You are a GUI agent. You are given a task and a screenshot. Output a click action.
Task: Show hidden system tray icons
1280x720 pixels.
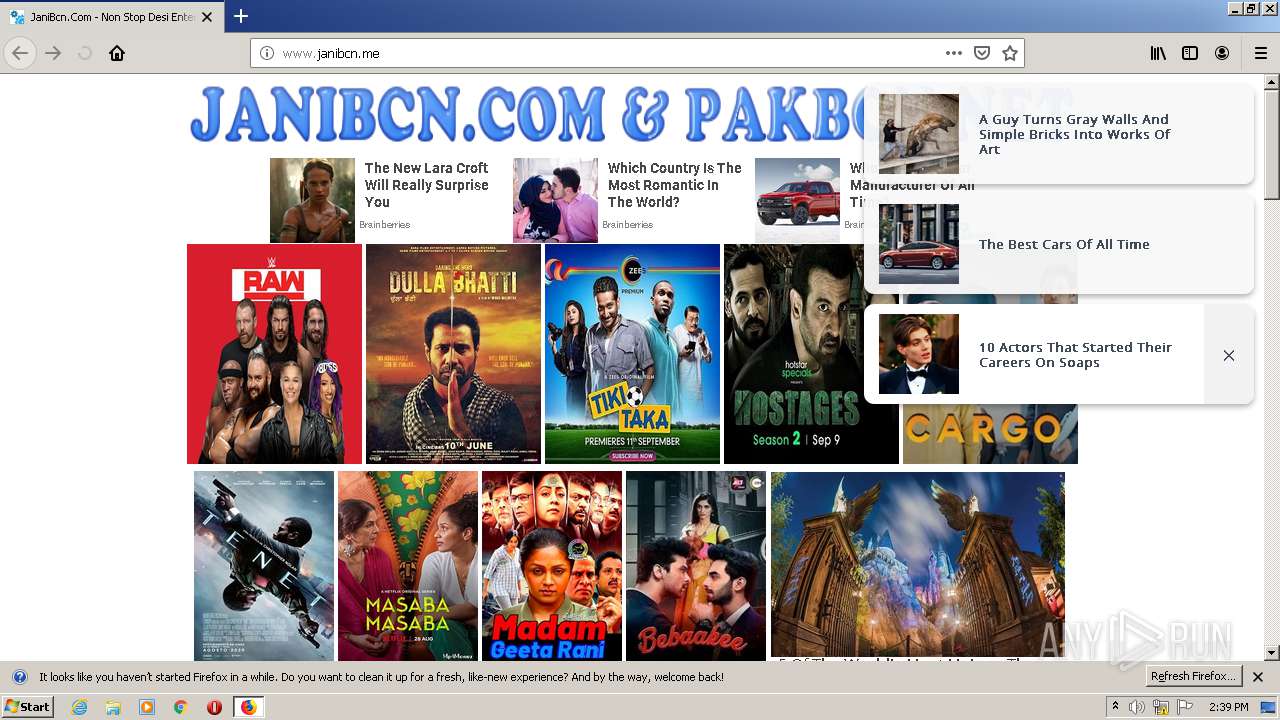[1115, 707]
